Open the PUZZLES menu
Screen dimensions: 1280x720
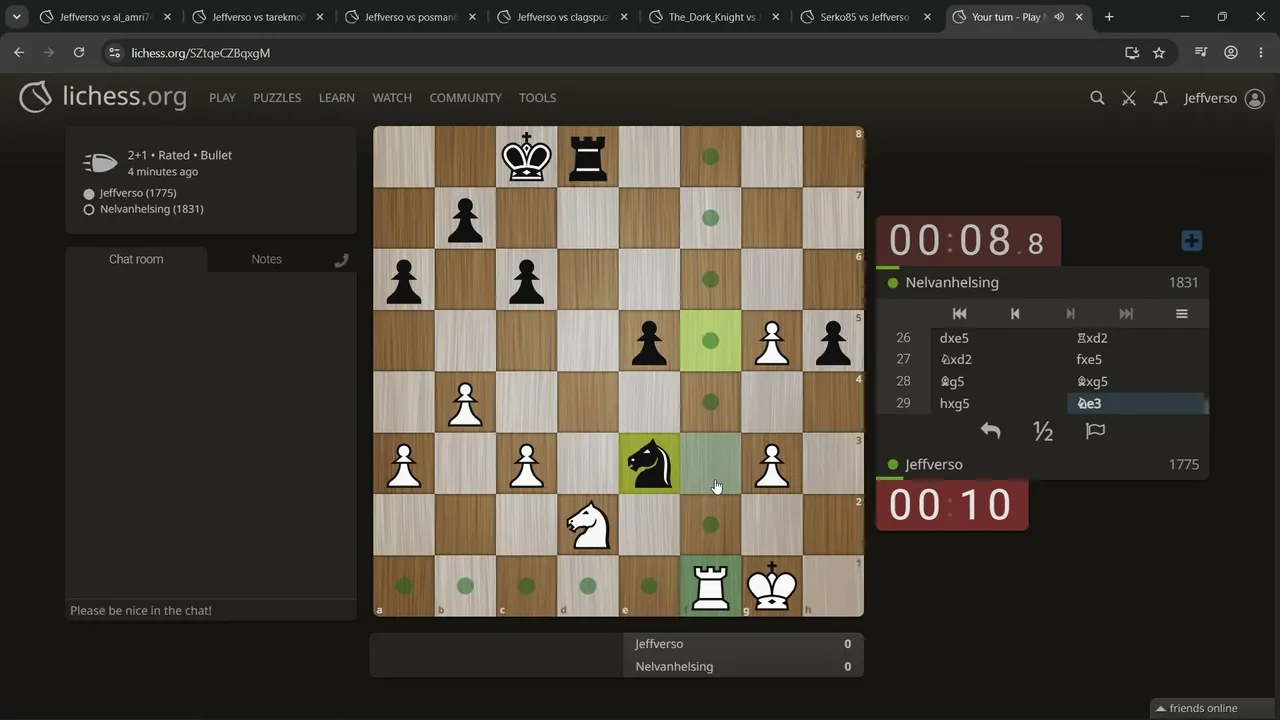(277, 98)
